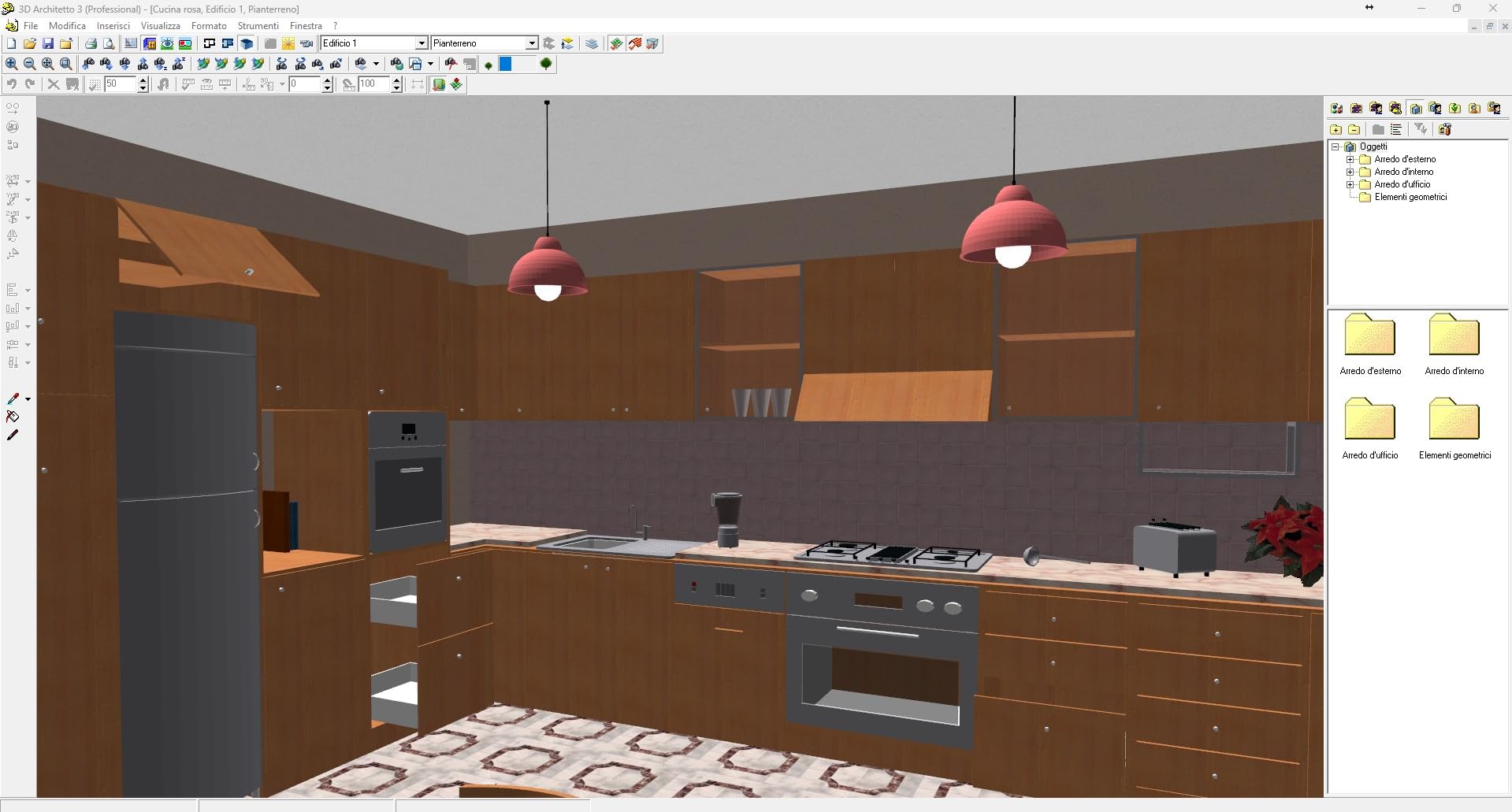Select Elementi geometrici in the tree
This screenshot has height=812, width=1512.
1410,197
